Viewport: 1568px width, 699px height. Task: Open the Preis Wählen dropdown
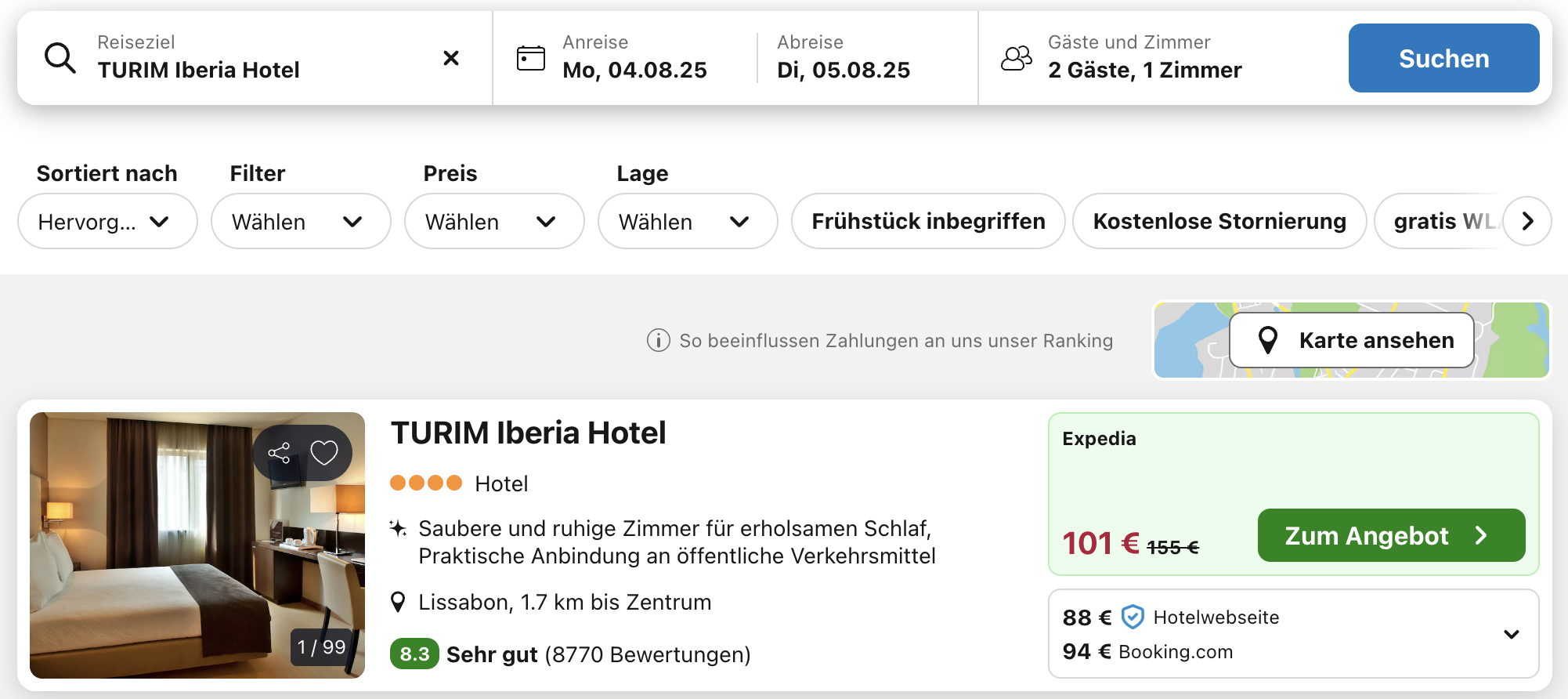pos(494,222)
